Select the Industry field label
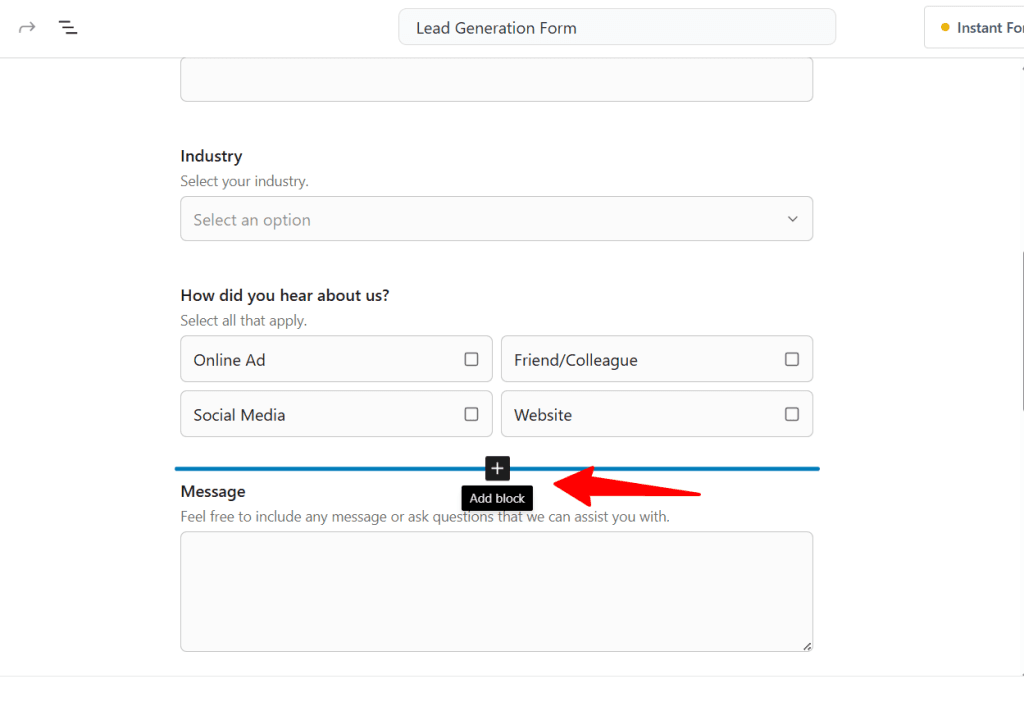 211,156
